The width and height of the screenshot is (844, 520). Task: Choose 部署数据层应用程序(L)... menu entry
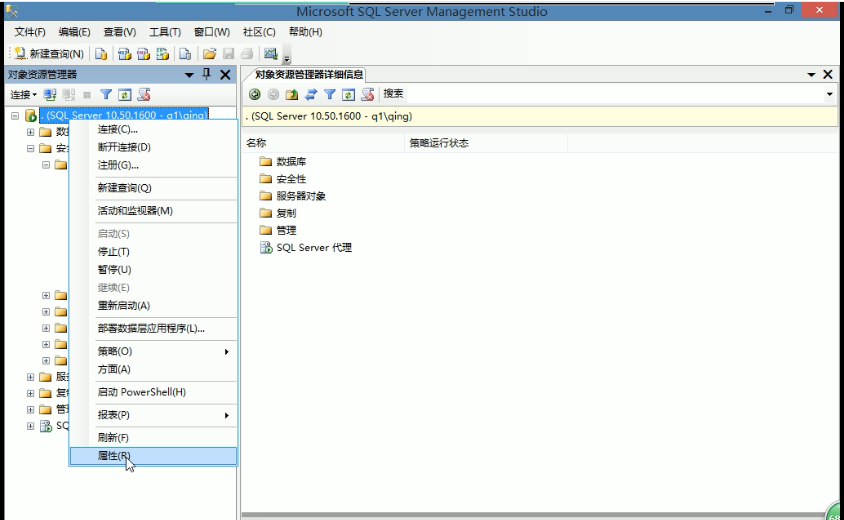click(153, 328)
